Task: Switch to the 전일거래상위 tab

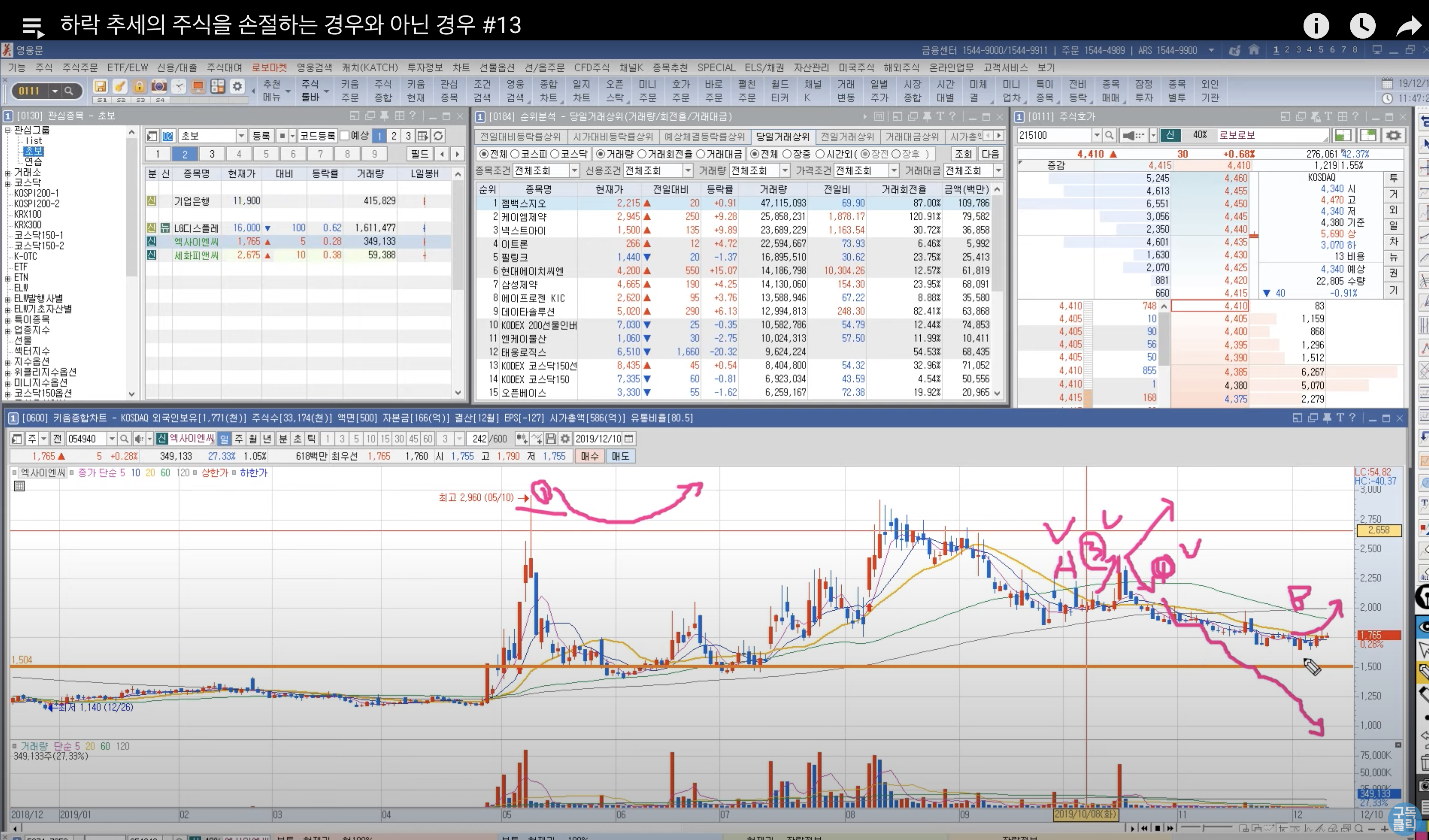Action: 847,137
